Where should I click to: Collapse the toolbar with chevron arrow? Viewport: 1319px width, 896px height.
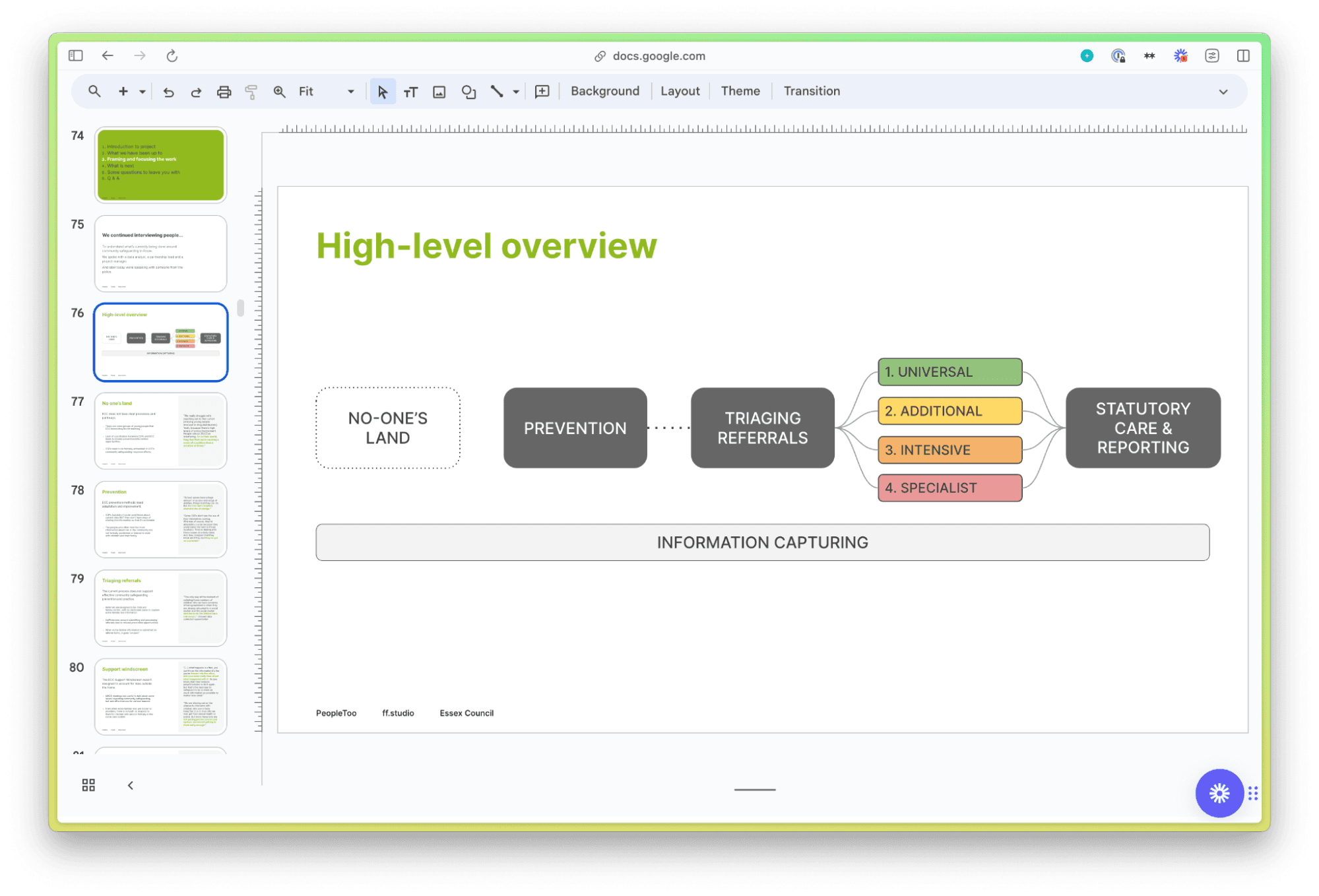pos(1223,92)
